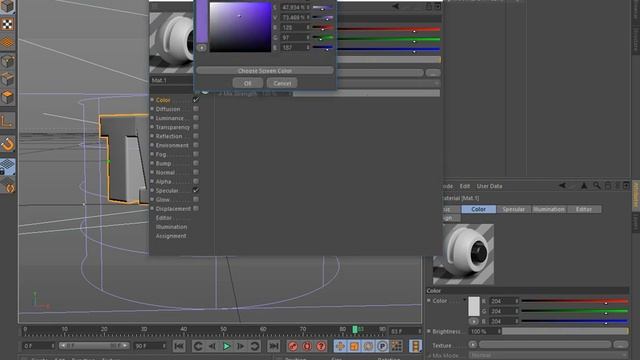The height and width of the screenshot is (360, 640).
Task: Click the red R slider in Attributes
Action: [575, 301]
